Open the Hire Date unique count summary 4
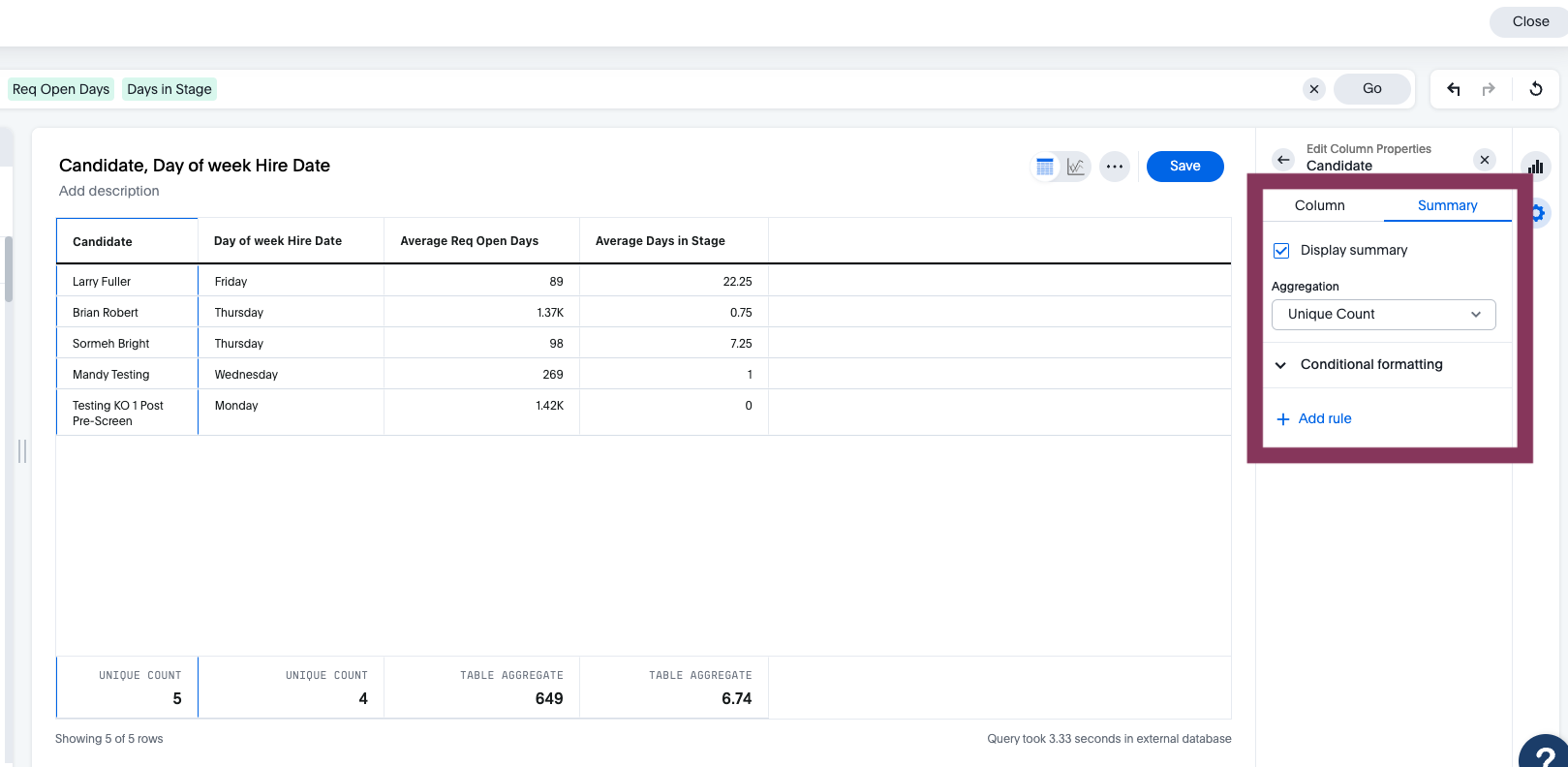1568x767 pixels. coord(291,688)
